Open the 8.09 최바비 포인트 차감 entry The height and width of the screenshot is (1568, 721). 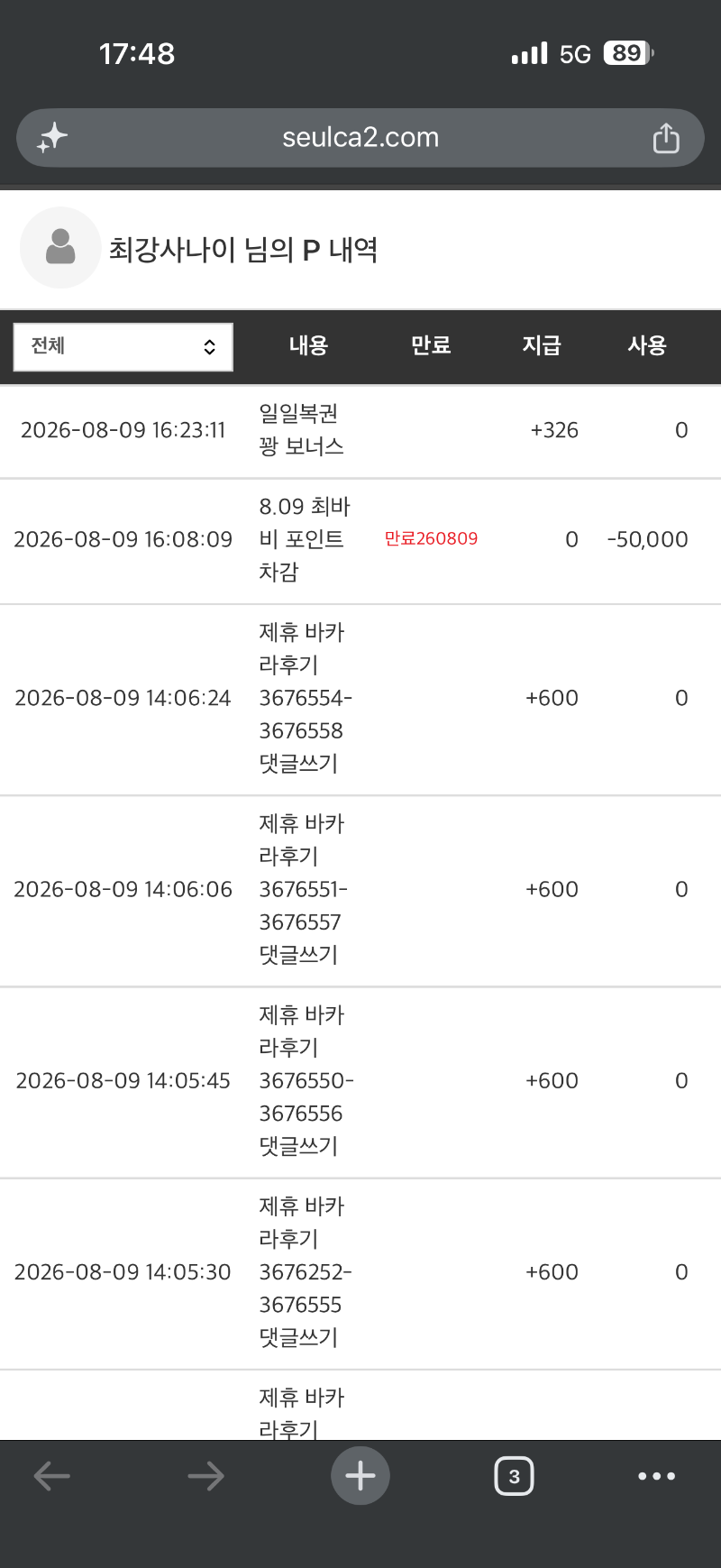click(305, 539)
